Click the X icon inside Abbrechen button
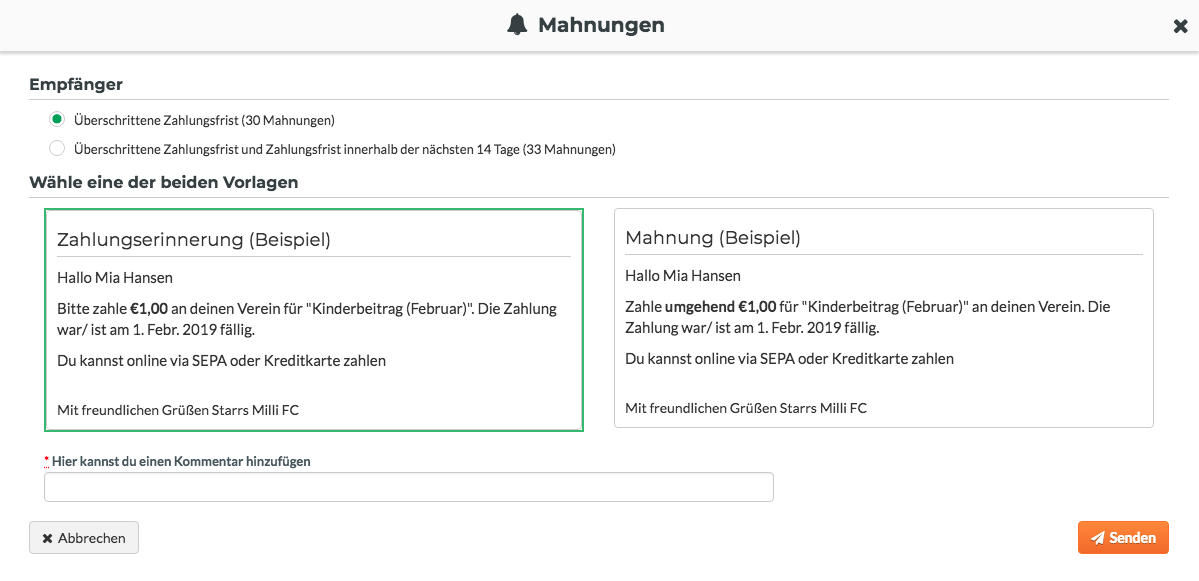The width and height of the screenshot is (1199, 581). [47, 538]
